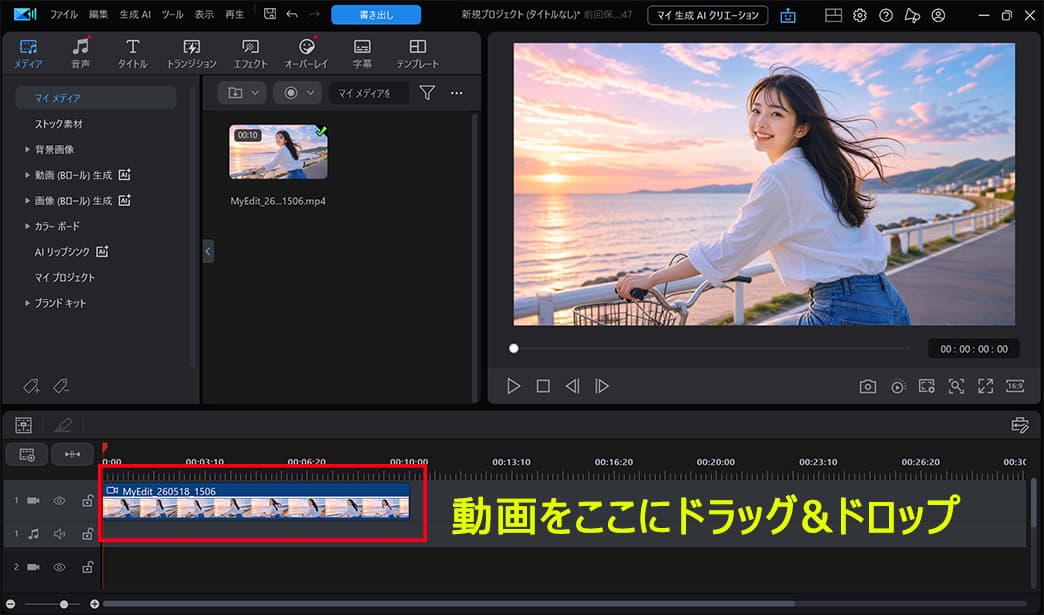Click the preview zoom fit icon
Image resolution: width=1044 pixels, height=615 pixels.
coord(956,386)
